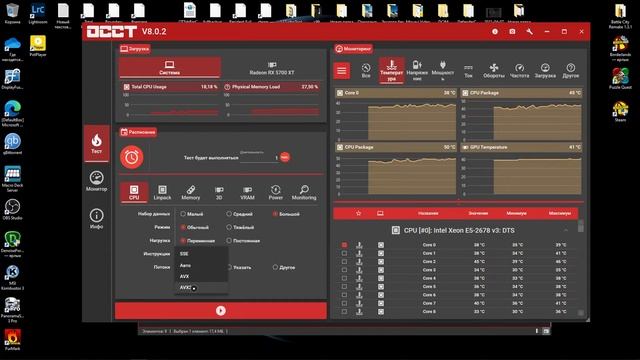Select the Linpack test type
The image size is (640, 360).
pyautogui.click(x=162, y=192)
